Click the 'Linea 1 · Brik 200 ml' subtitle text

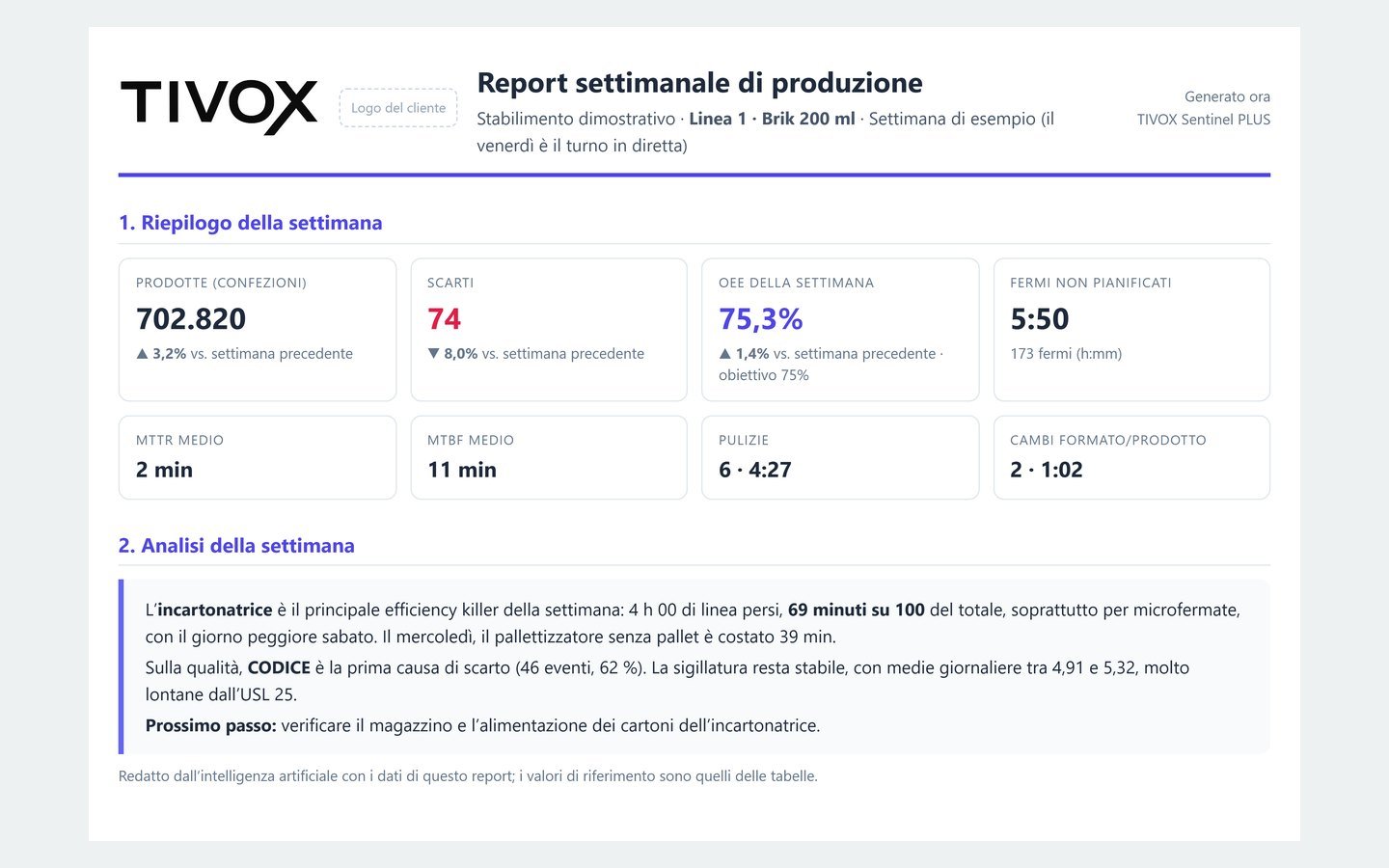[x=772, y=119]
